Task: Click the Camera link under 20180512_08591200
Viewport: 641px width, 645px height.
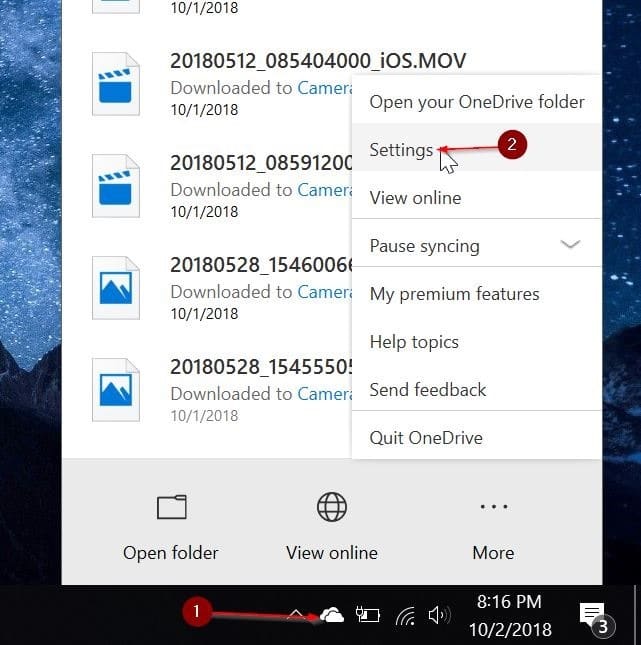Action: (325, 190)
